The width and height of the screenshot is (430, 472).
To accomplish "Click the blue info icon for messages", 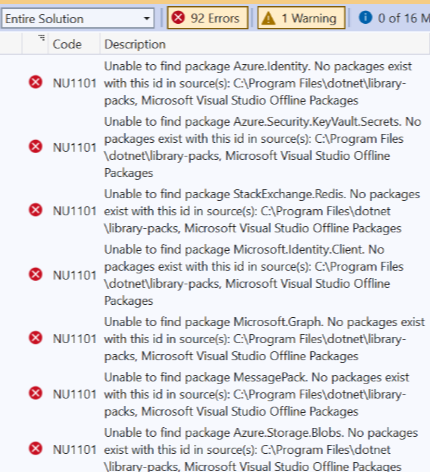I will [365, 17].
